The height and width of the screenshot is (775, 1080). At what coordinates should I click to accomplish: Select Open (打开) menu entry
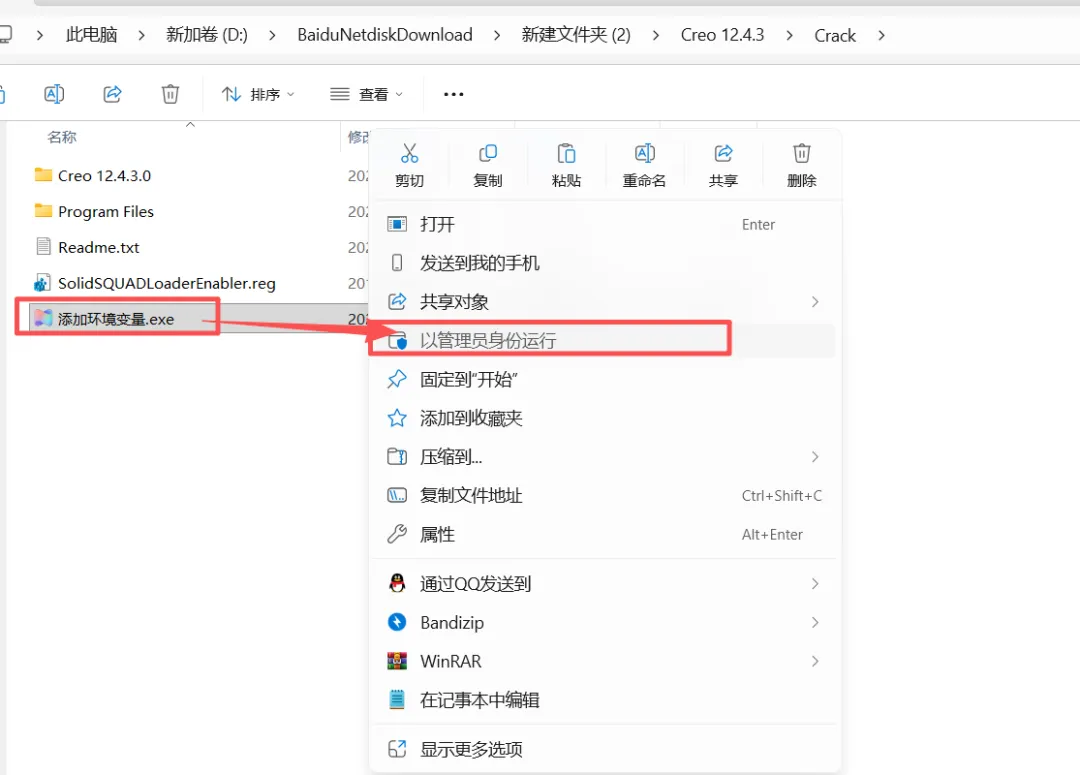point(605,225)
